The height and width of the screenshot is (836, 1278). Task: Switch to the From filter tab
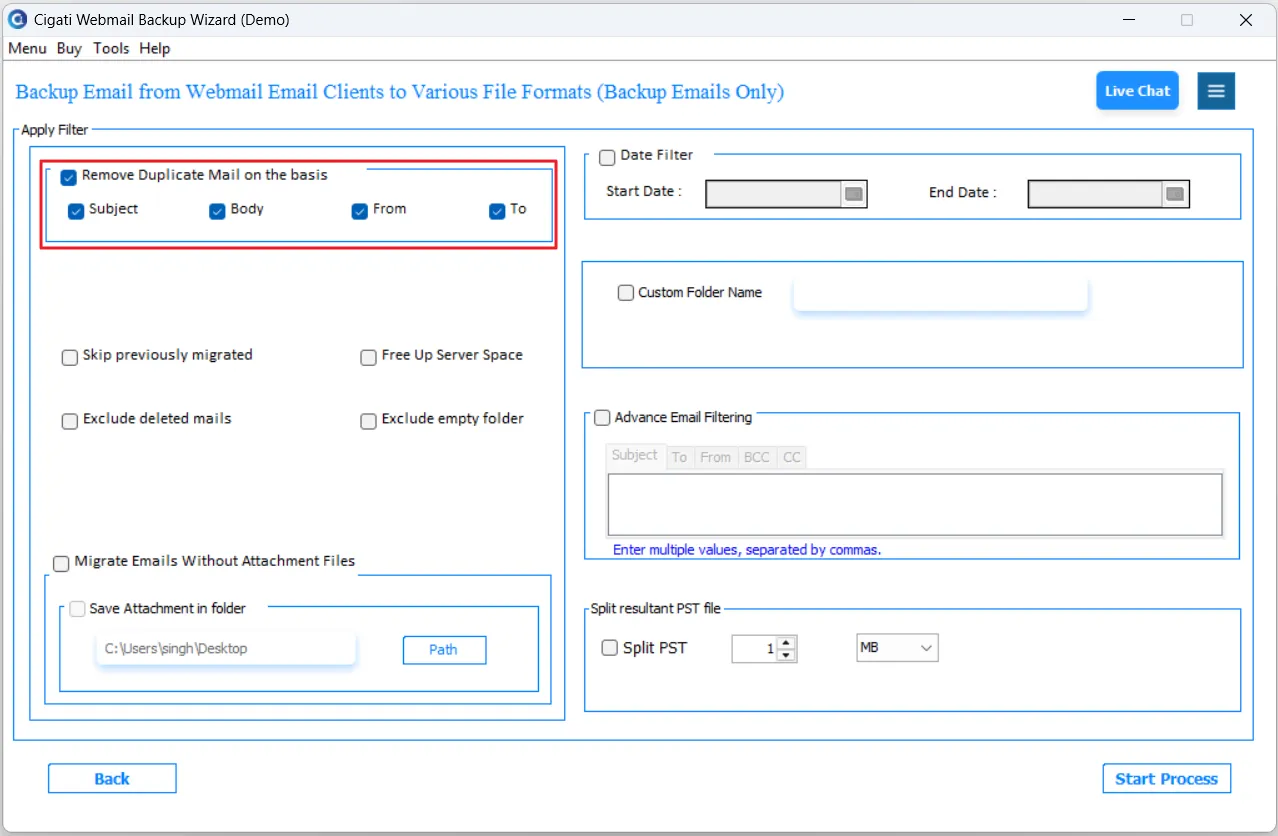coord(715,457)
